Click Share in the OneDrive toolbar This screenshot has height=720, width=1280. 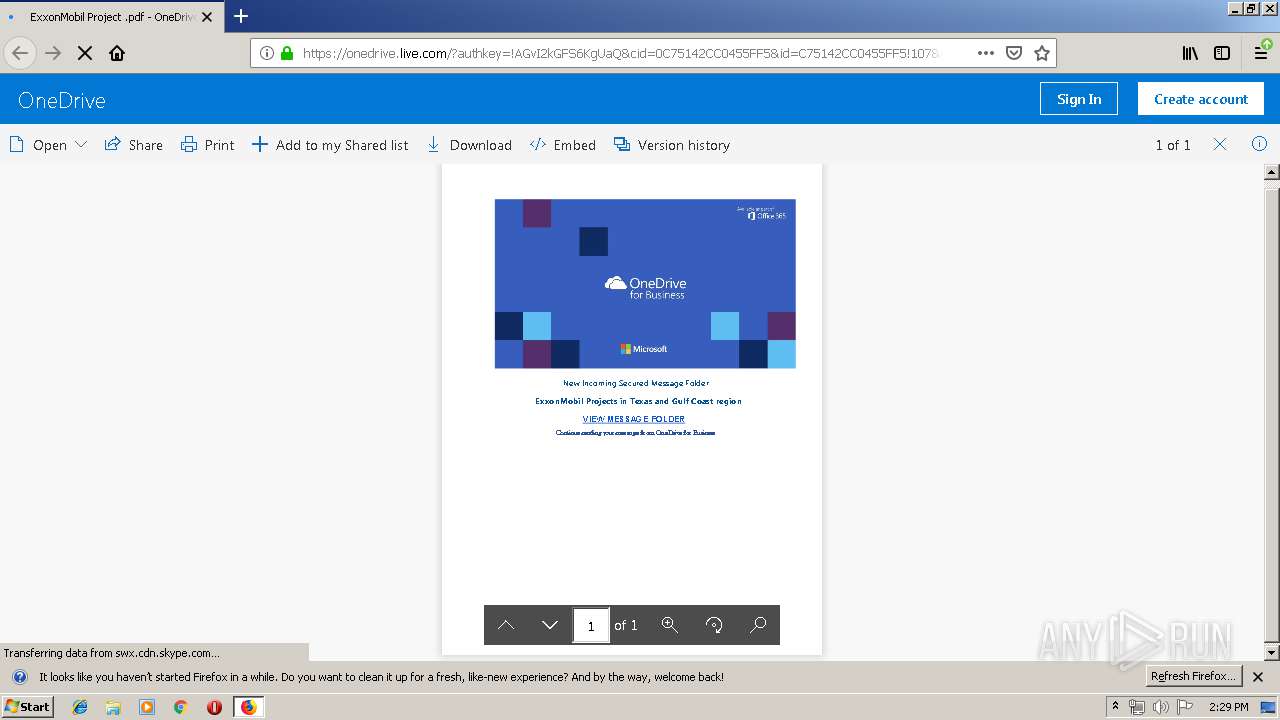[x=134, y=145]
